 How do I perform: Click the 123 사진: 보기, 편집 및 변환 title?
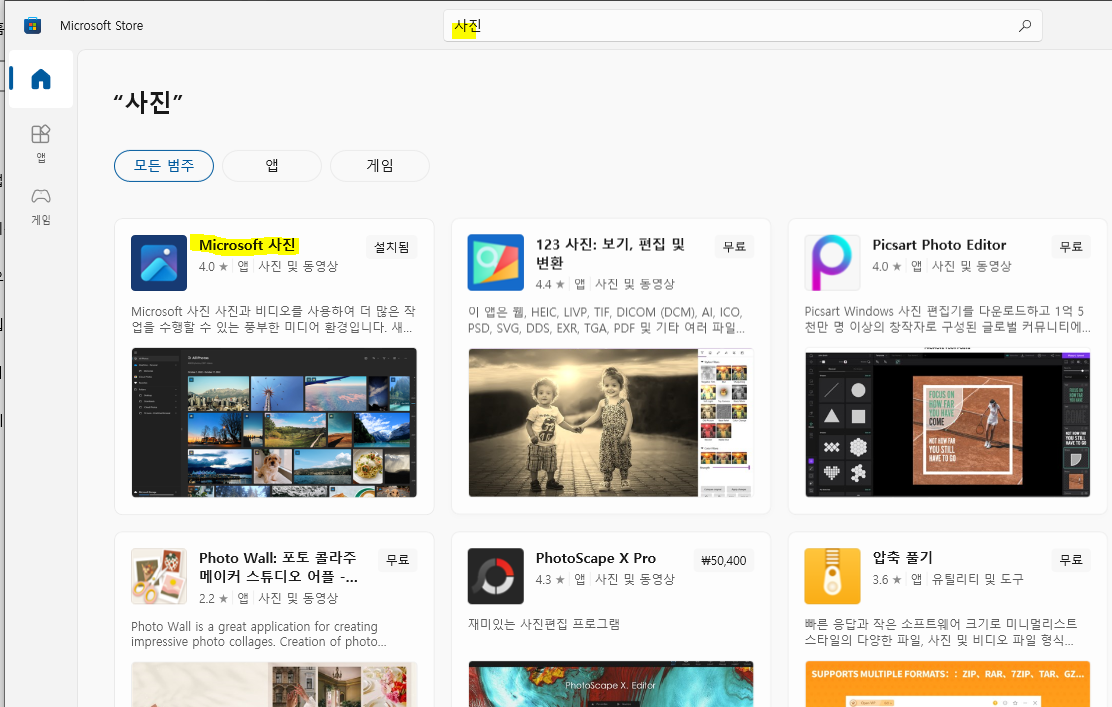[x=611, y=254]
